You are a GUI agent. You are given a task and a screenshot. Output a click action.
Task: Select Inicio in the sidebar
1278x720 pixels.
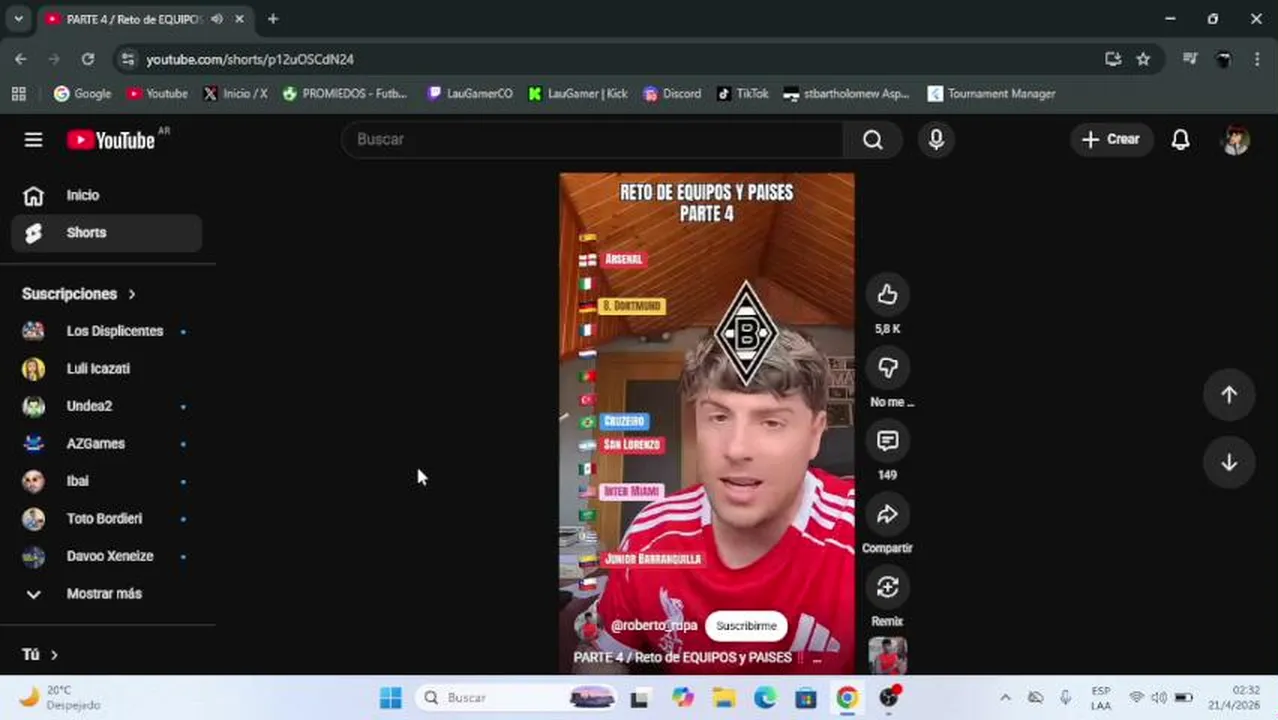107,195
